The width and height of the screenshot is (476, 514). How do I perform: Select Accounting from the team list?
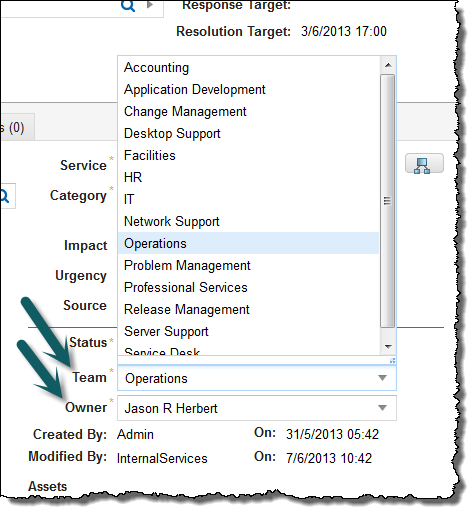click(248, 67)
